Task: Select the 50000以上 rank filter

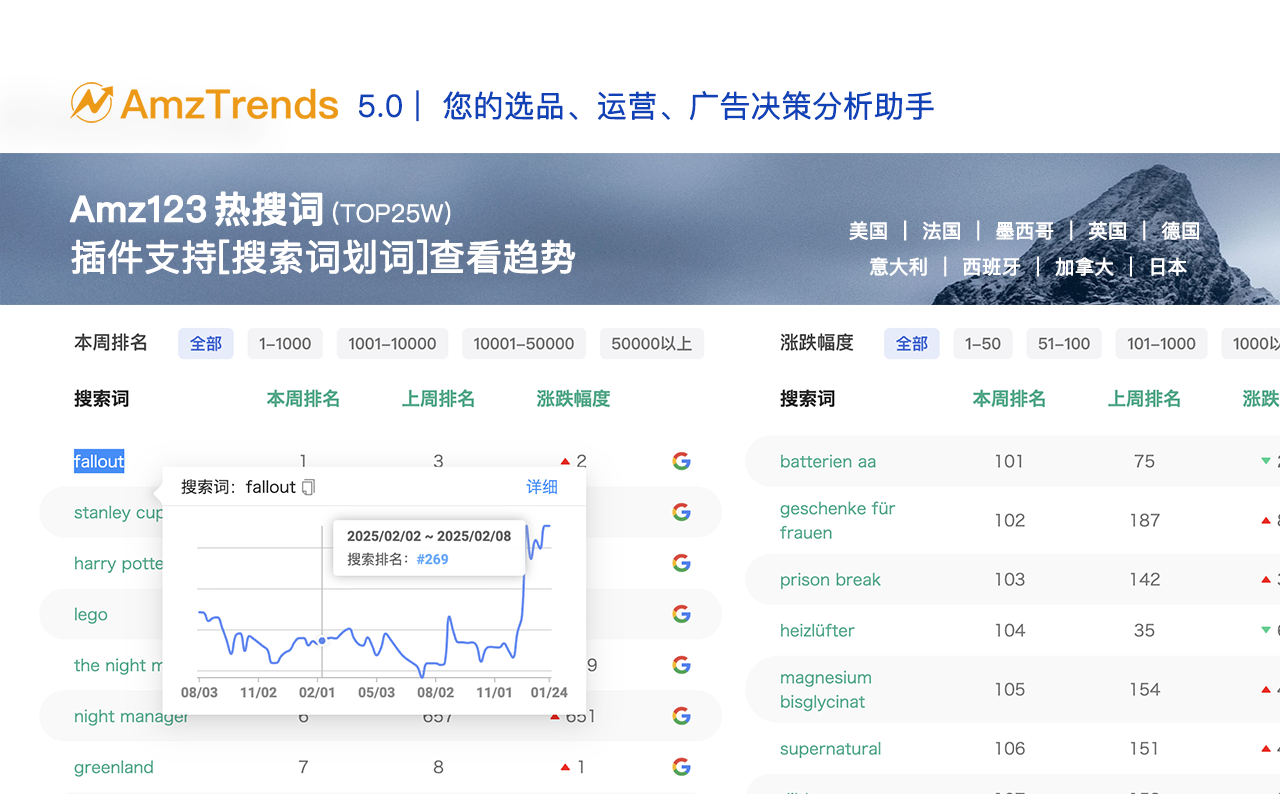Action: pyautogui.click(x=652, y=343)
